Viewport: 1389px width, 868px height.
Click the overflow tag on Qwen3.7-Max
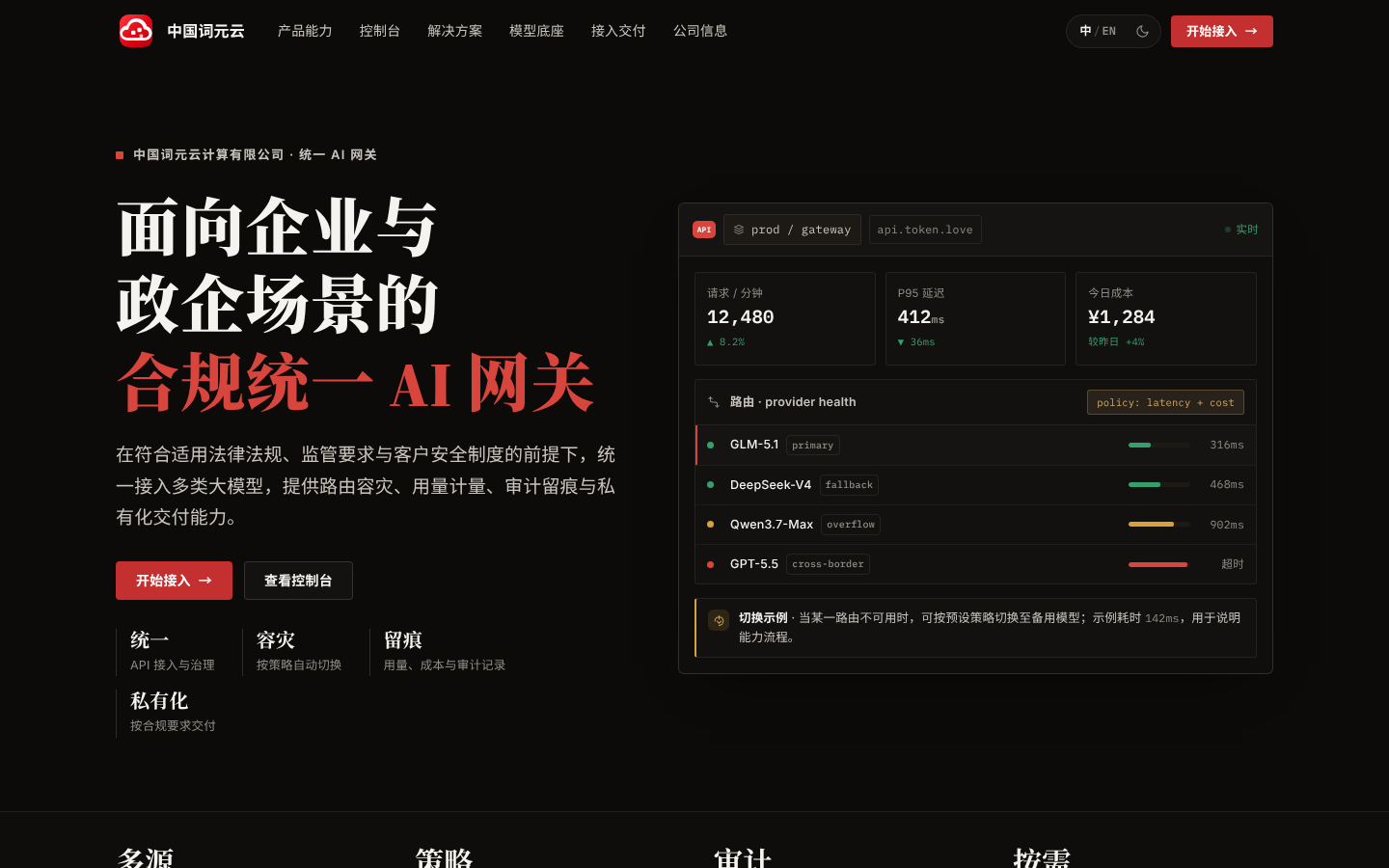click(x=851, y=525)
